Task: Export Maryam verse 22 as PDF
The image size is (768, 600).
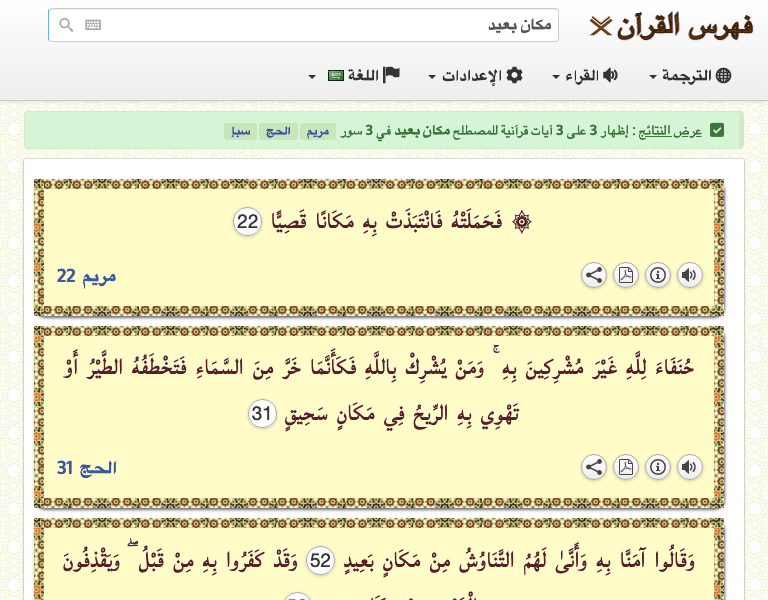Action: [625, 275]
